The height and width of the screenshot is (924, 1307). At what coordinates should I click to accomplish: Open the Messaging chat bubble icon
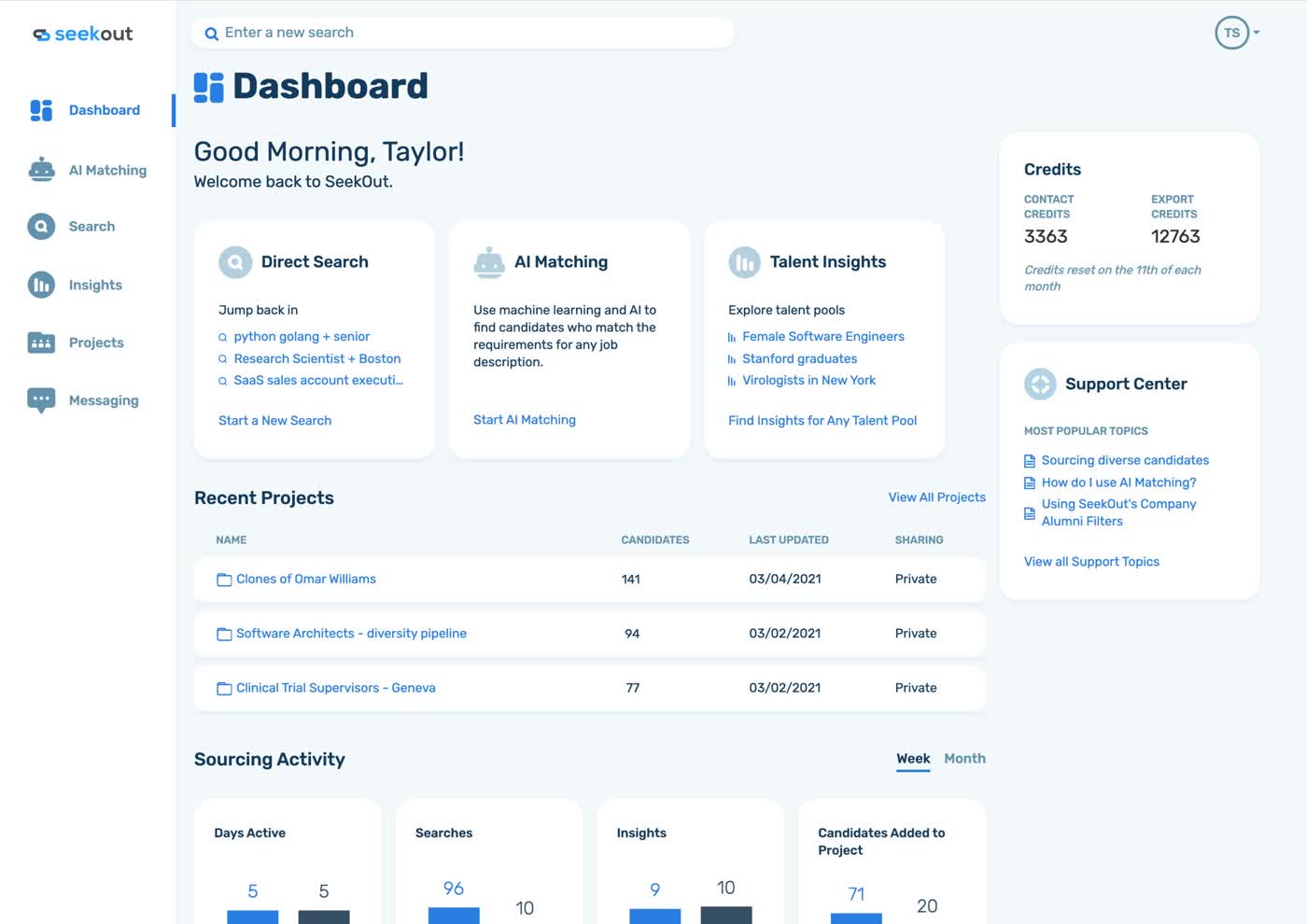(x=41, y=400)
